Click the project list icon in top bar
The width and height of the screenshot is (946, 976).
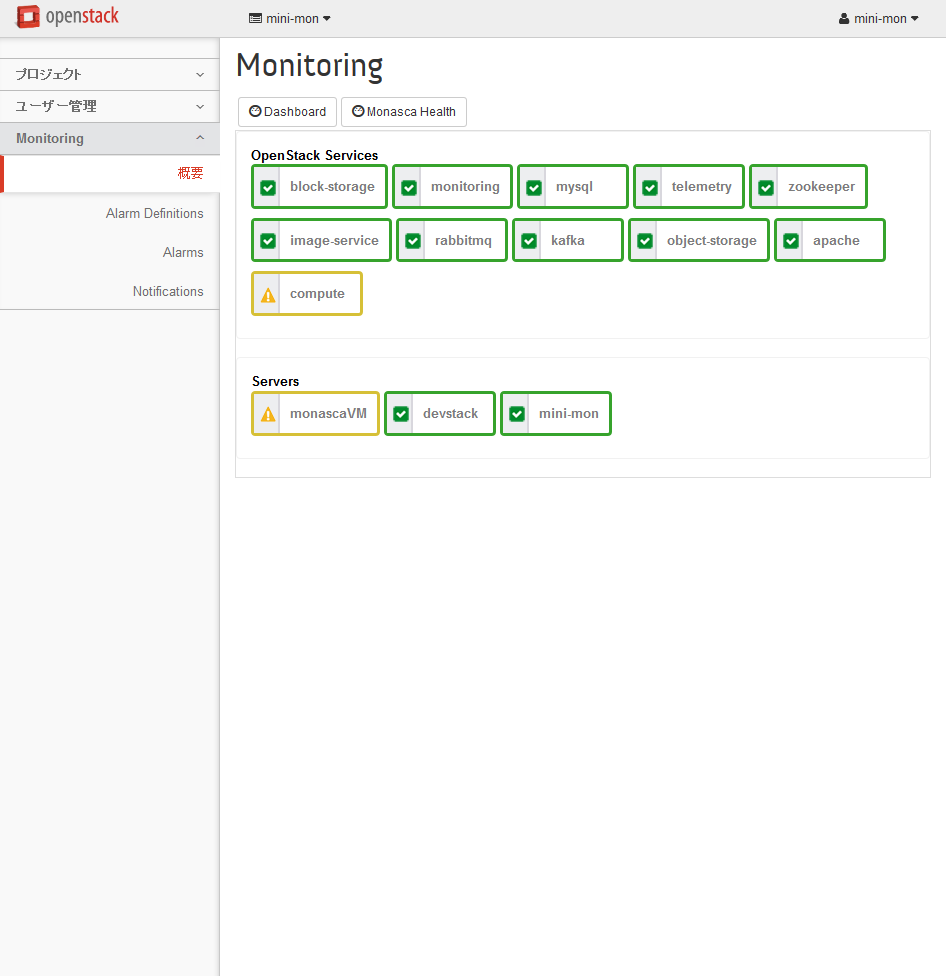pos(255,19)
